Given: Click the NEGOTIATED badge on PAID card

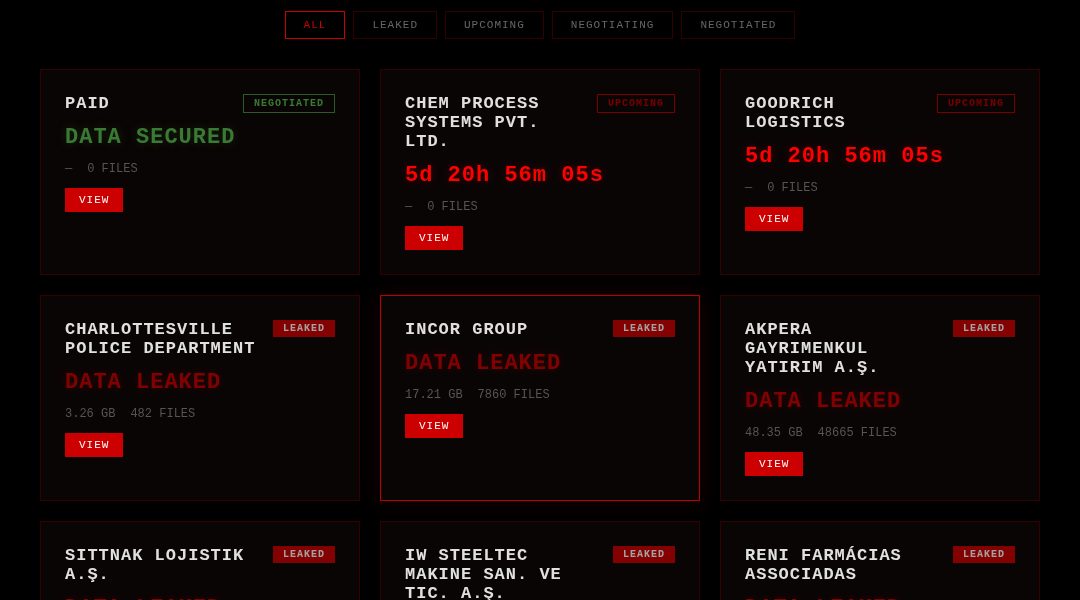Looking at the screenshot, I should [x=289, y=103].
